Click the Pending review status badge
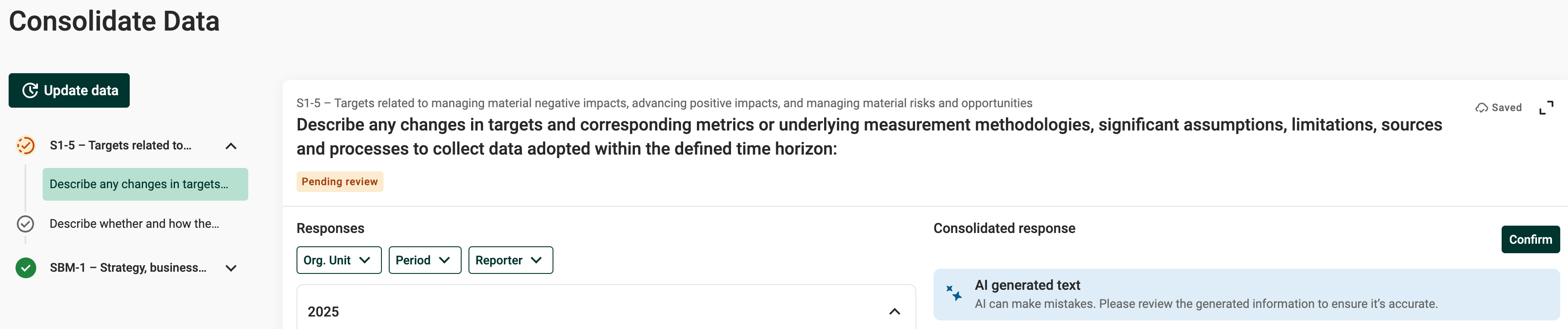The image size is (1568, 329). pos(339,182)
